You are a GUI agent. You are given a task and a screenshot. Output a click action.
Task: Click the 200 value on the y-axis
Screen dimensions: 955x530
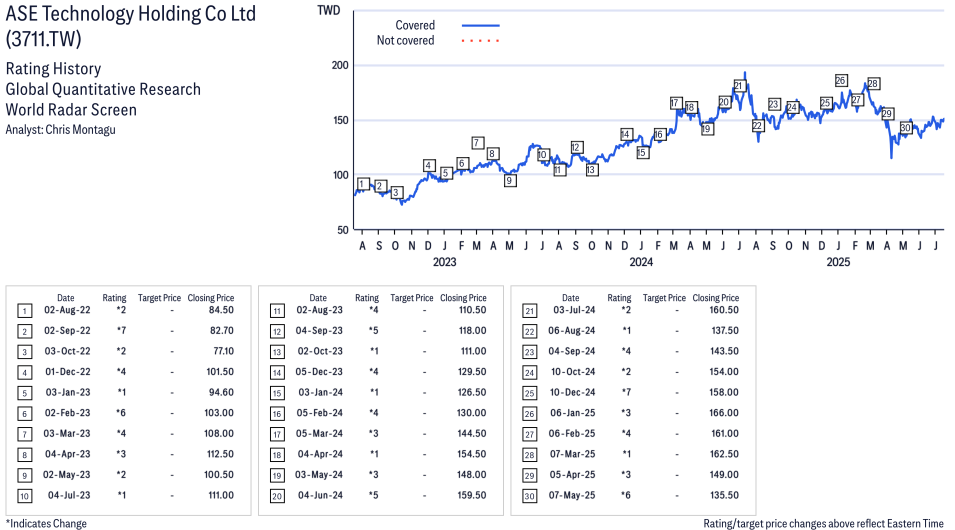(340, 65)
